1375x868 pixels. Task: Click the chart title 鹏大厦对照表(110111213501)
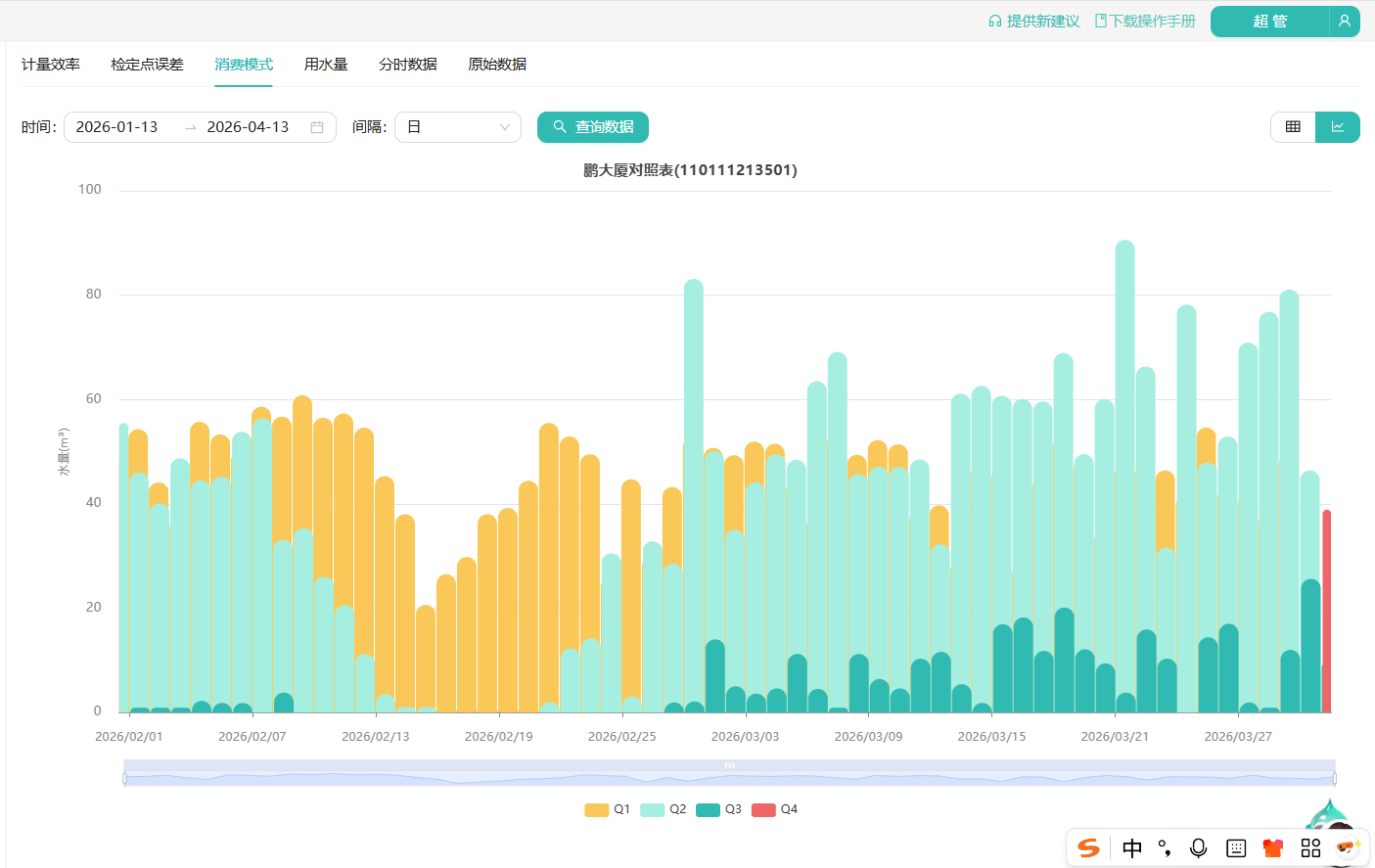690,170
